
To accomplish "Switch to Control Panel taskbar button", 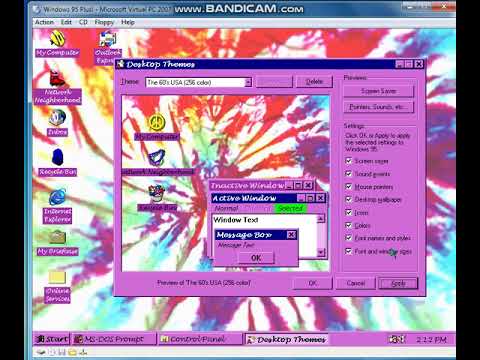I will [x=201, y=339].
